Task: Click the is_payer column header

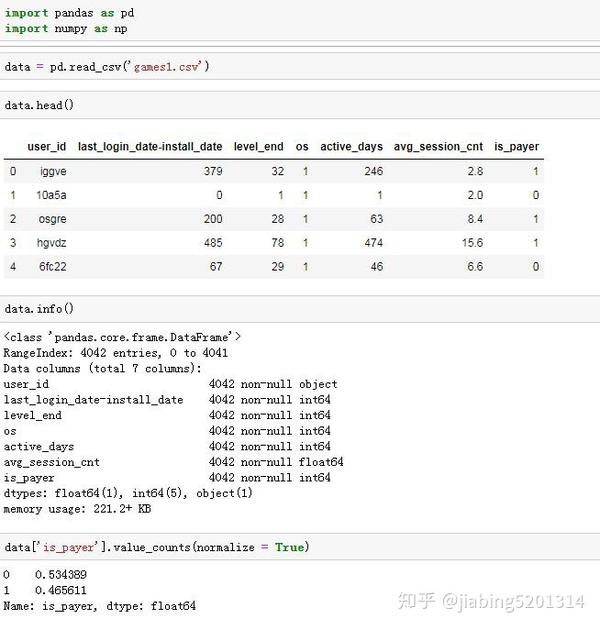Action: click(x=516, y=147)
